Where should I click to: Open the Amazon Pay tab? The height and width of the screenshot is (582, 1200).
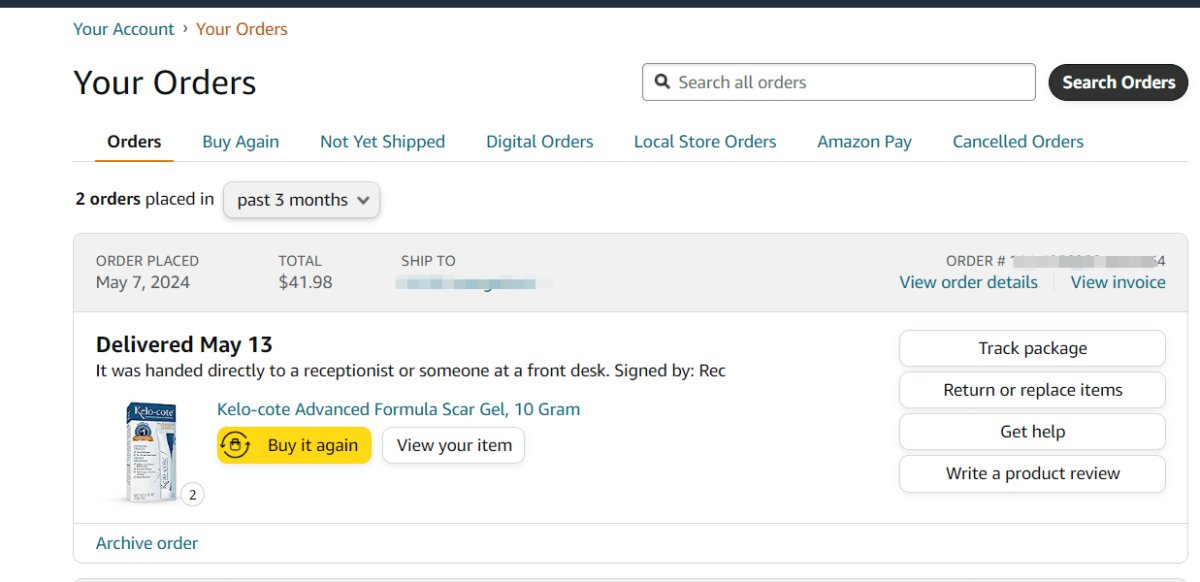click(864, 142)
